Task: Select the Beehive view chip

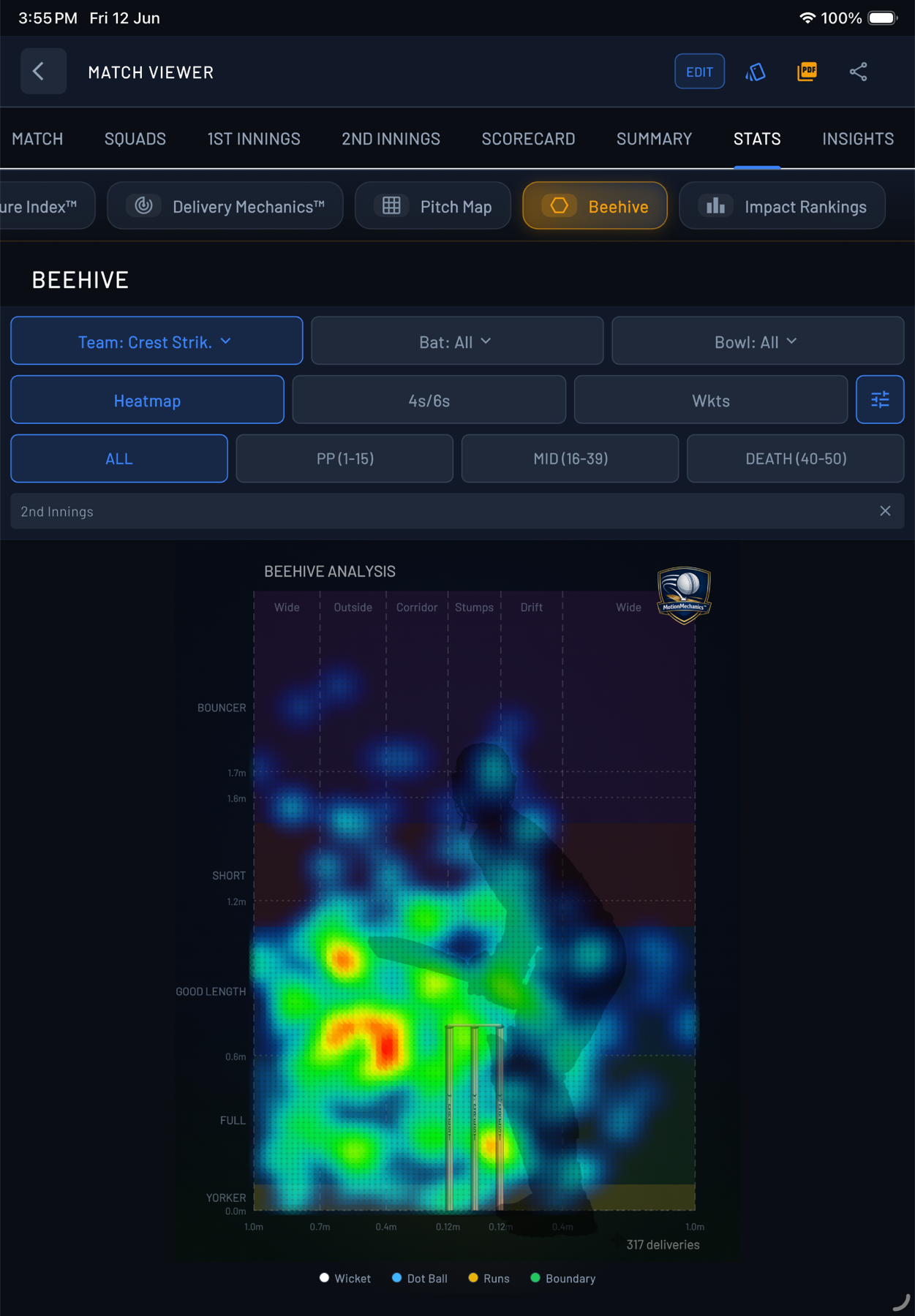Action: pyautogui.click(x=595, y=206)
